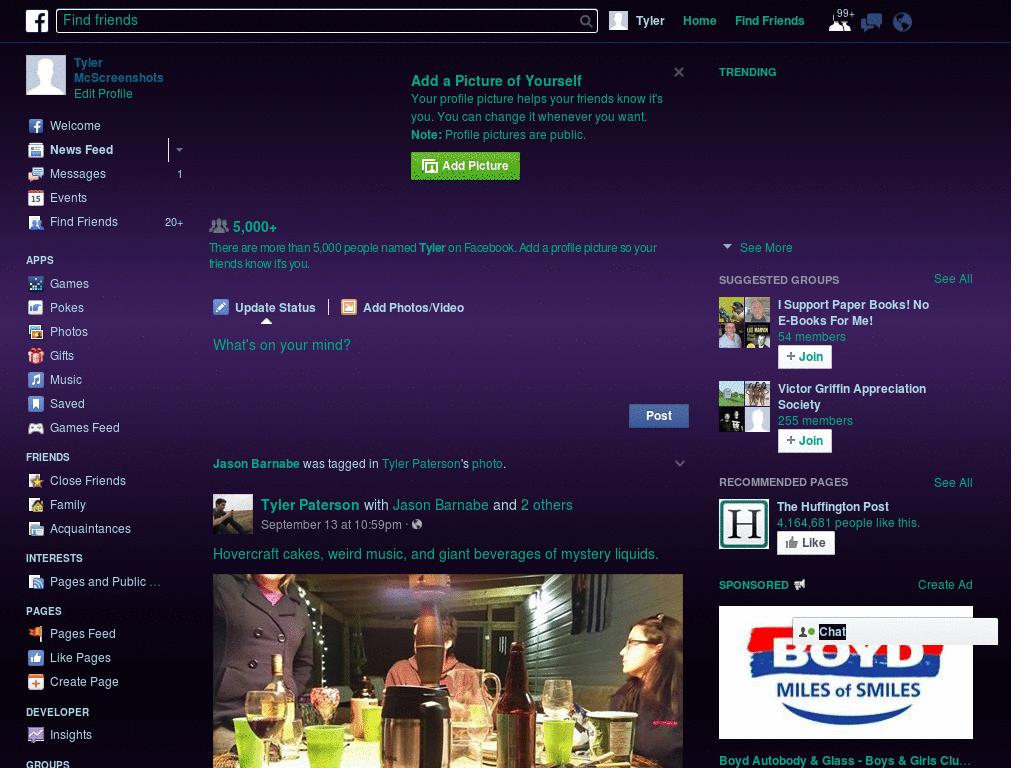Click the Family house icon
The width and height of the screenshot is (1024, 768).
pyautogui.click(x=36, y=505)
